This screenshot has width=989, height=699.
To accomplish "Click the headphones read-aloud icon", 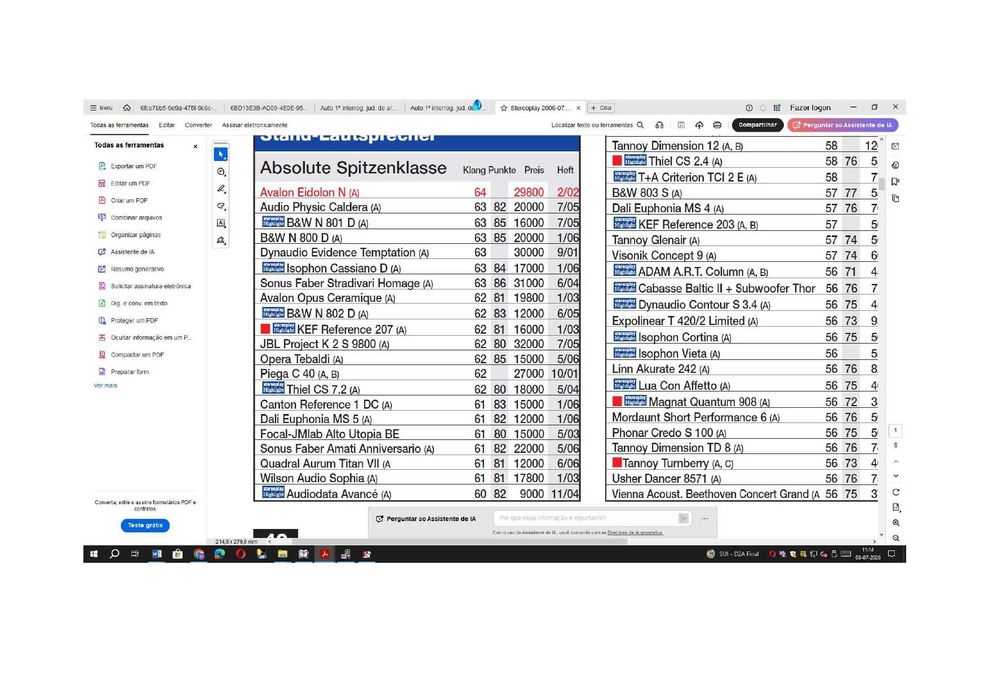I will coord(659,125).
